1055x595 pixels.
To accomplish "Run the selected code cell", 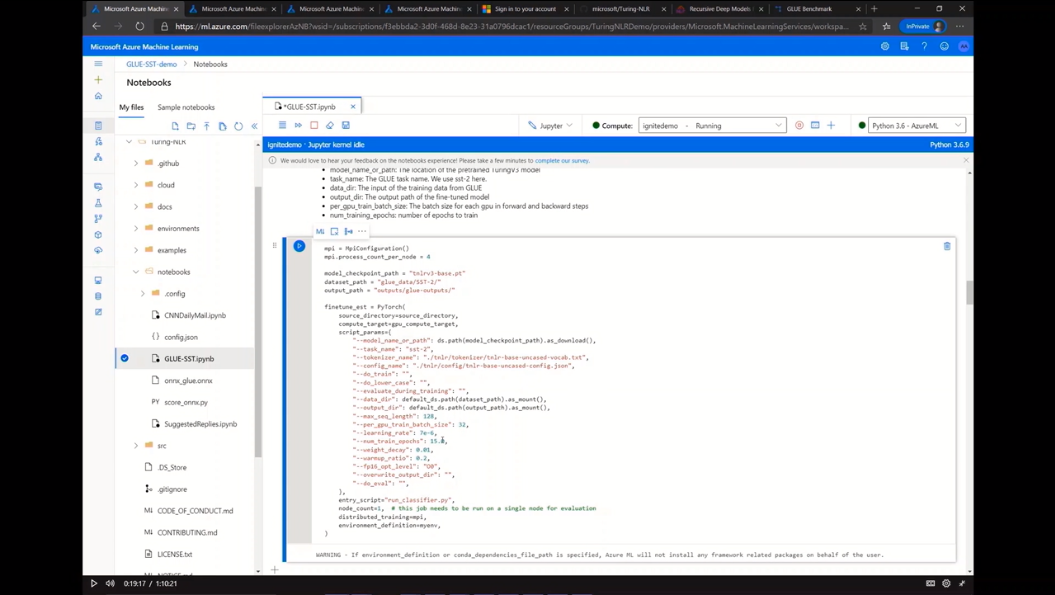I will pyautogui.click(x=299, y=246).
